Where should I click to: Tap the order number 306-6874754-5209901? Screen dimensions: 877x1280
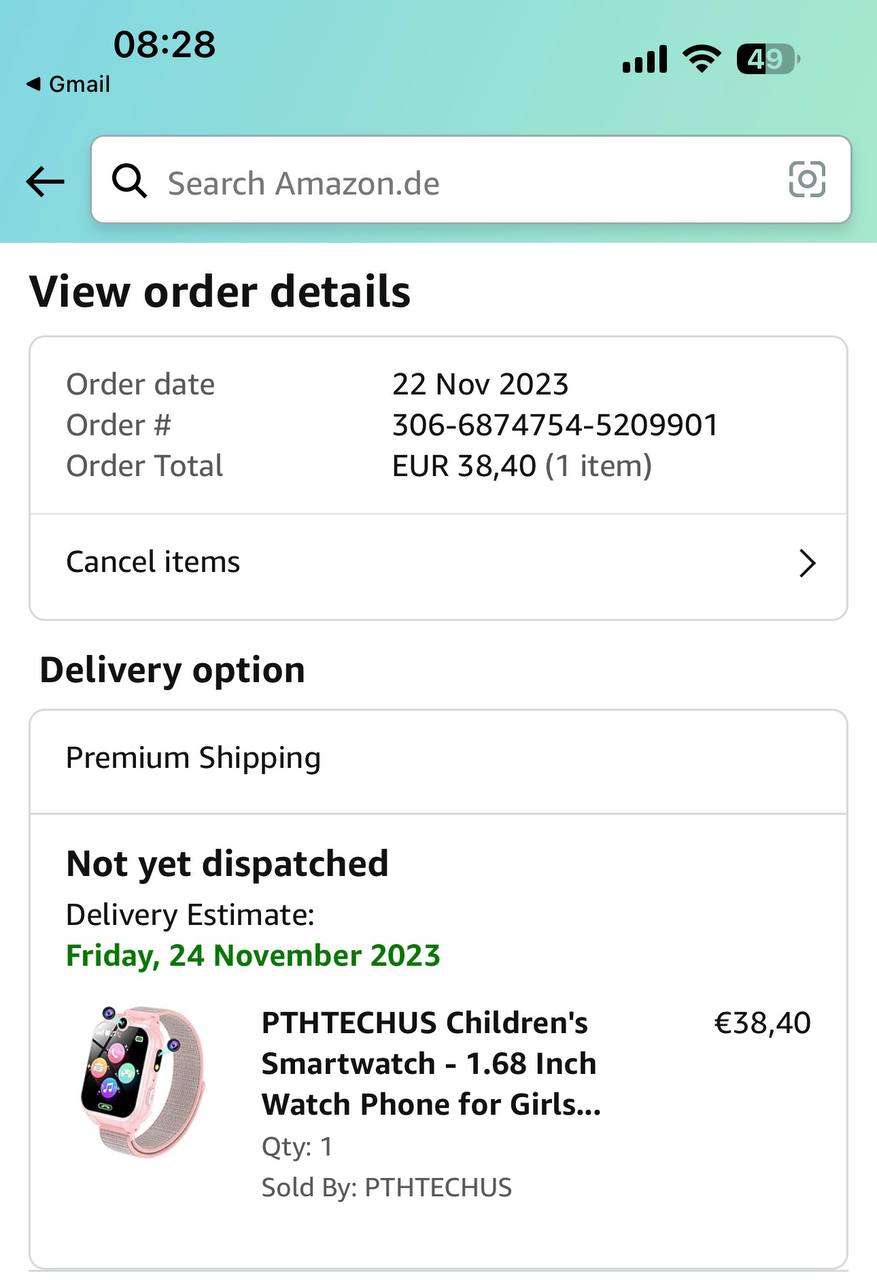[x=555, y=425]
